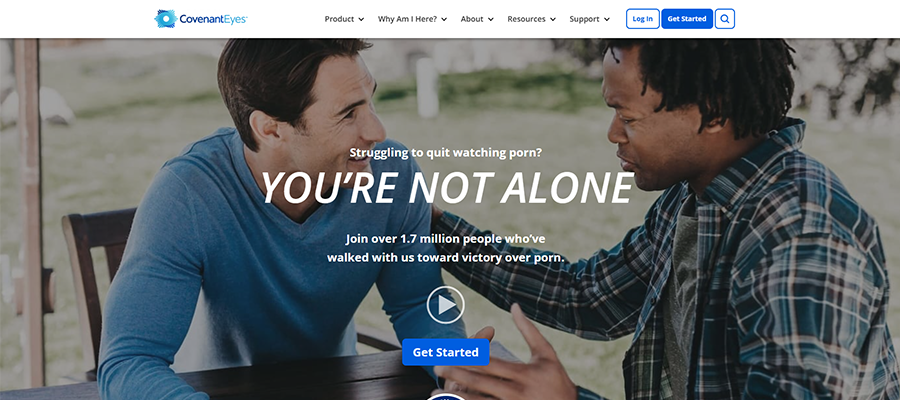900x400 pixels.
Task: Click the Log In button
Action: tap(642, 19)
